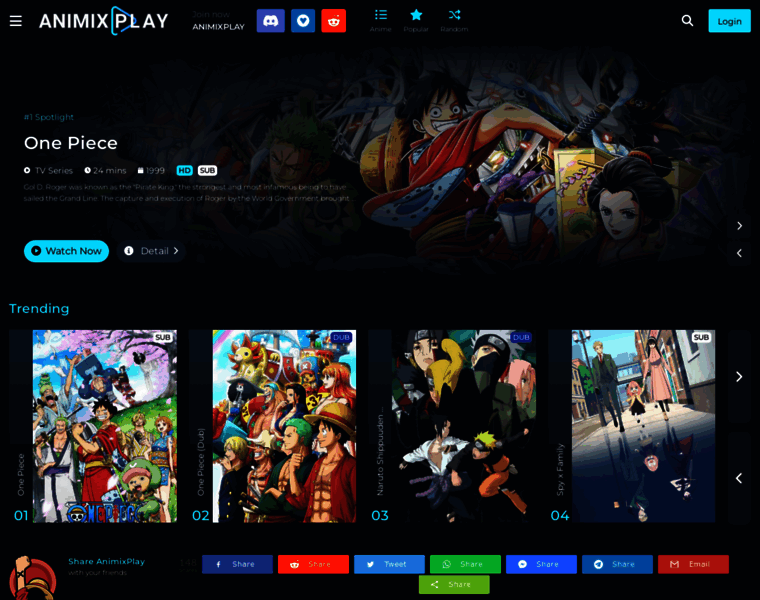Click Watch Now for One Piece
The image size is (760, 600).
(x=66, y=251)
